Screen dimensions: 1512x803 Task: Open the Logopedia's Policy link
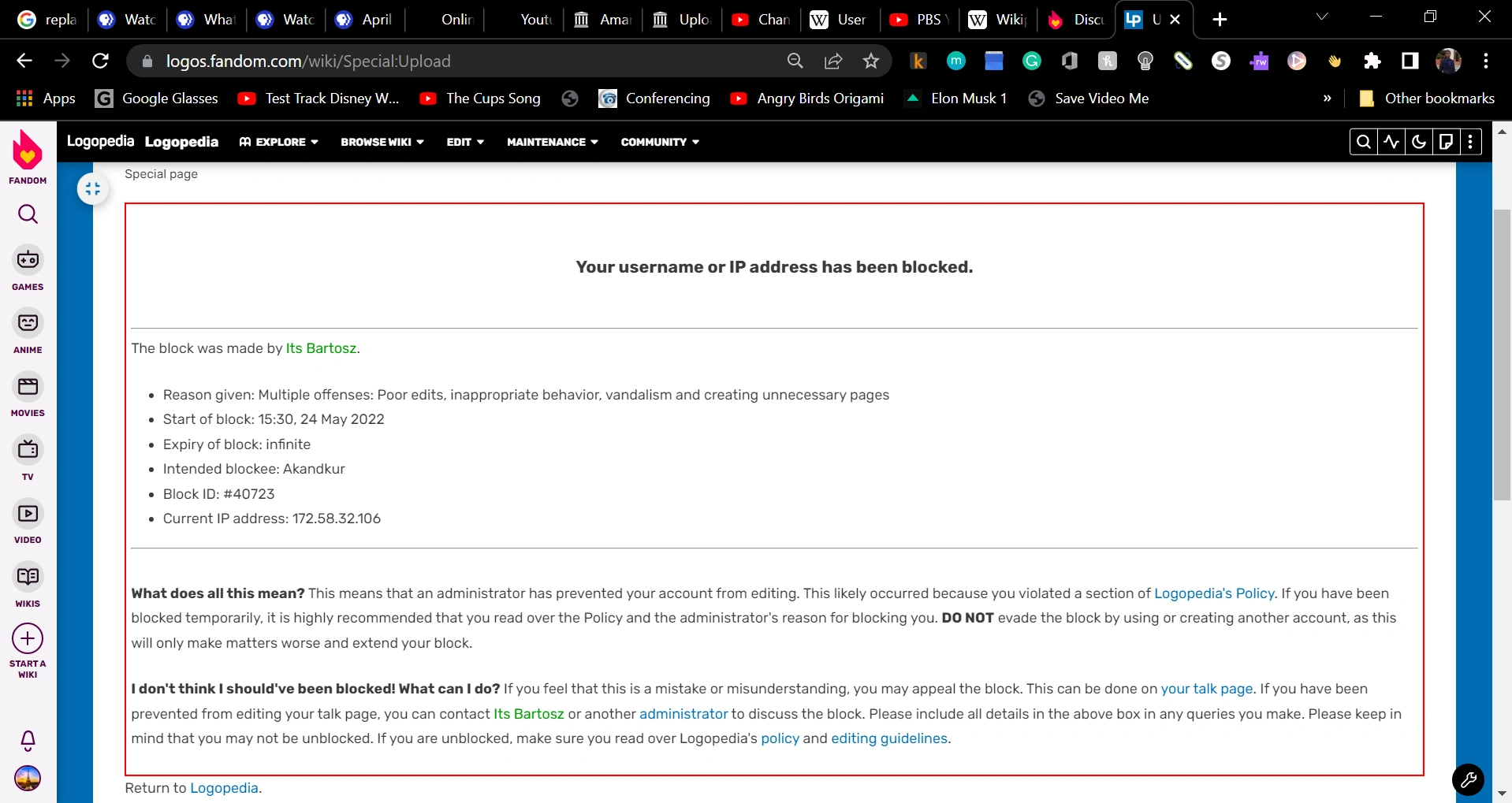(x=1214, y=593)
